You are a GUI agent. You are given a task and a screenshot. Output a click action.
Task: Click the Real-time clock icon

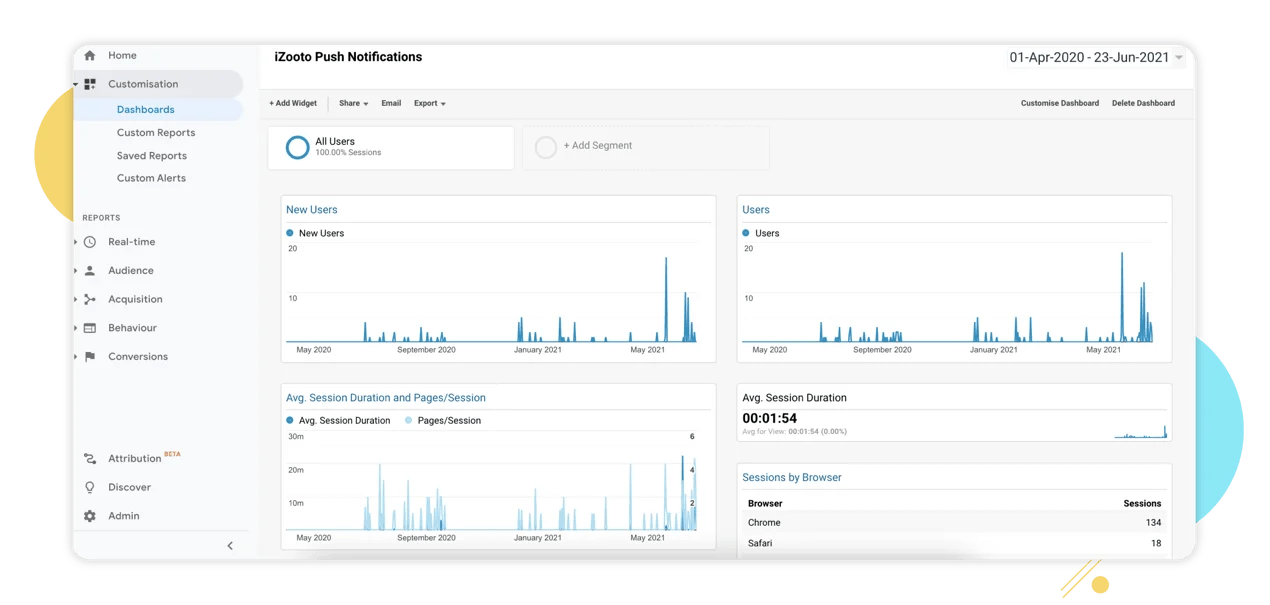tap(90, 242)
